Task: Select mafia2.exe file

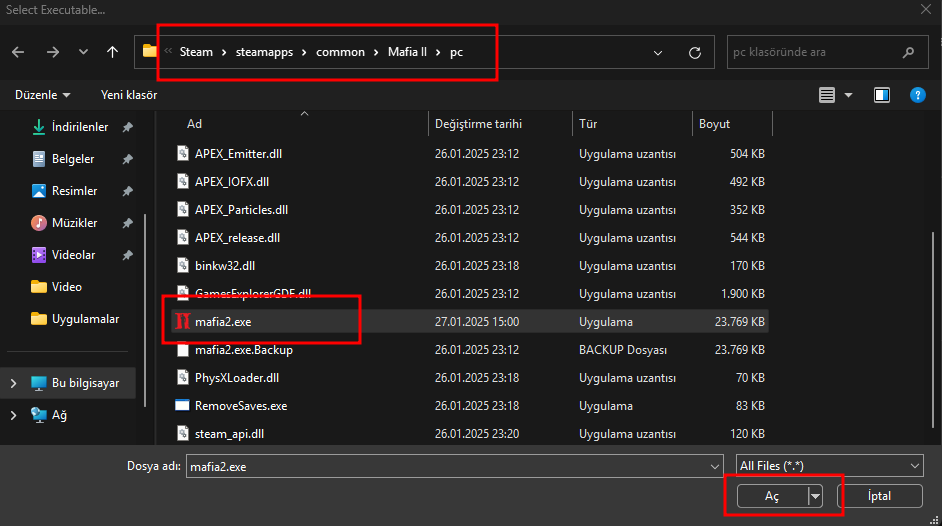Action: (x=223, y=322)
